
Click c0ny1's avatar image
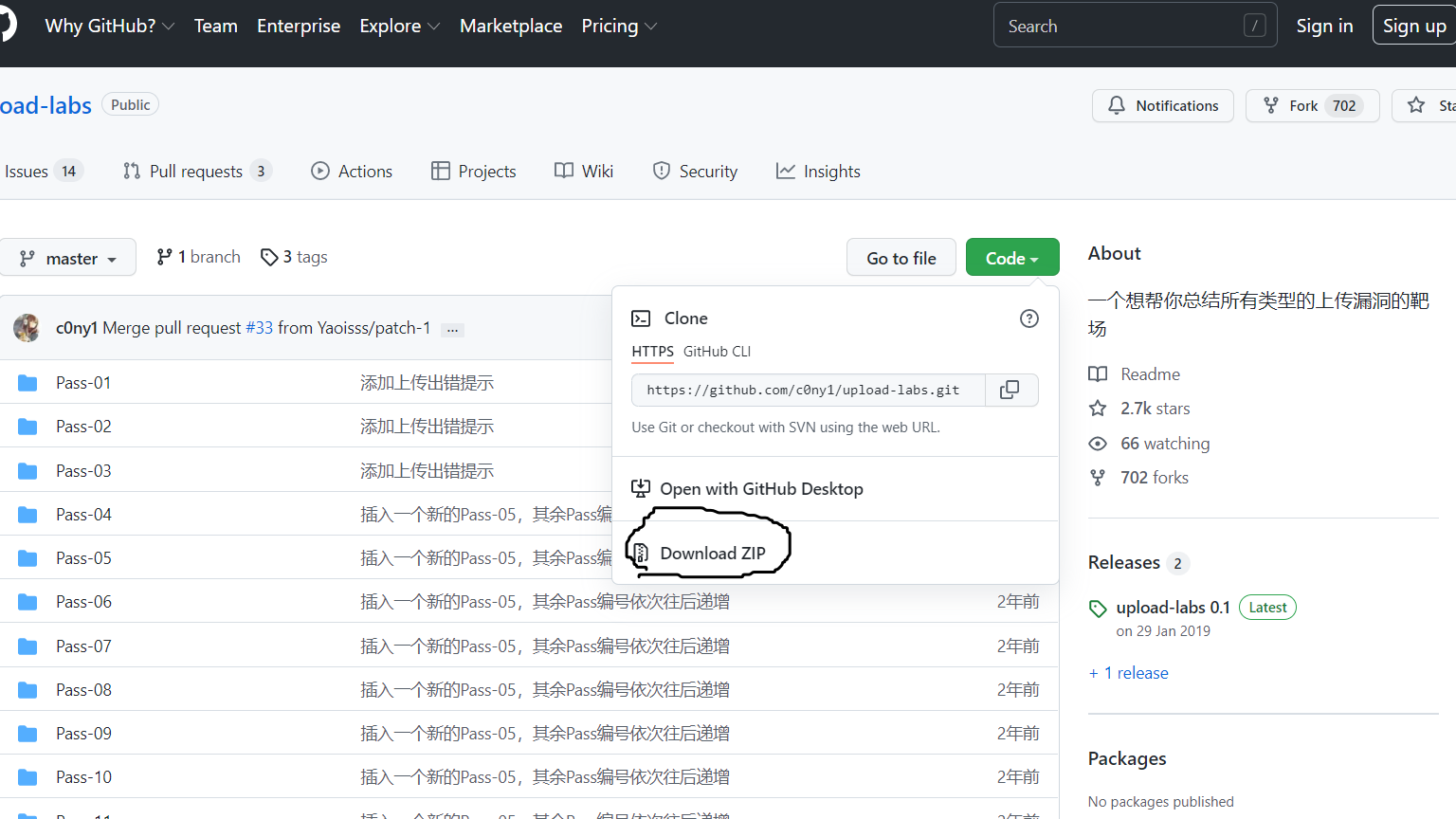click(x=27, y=328)
